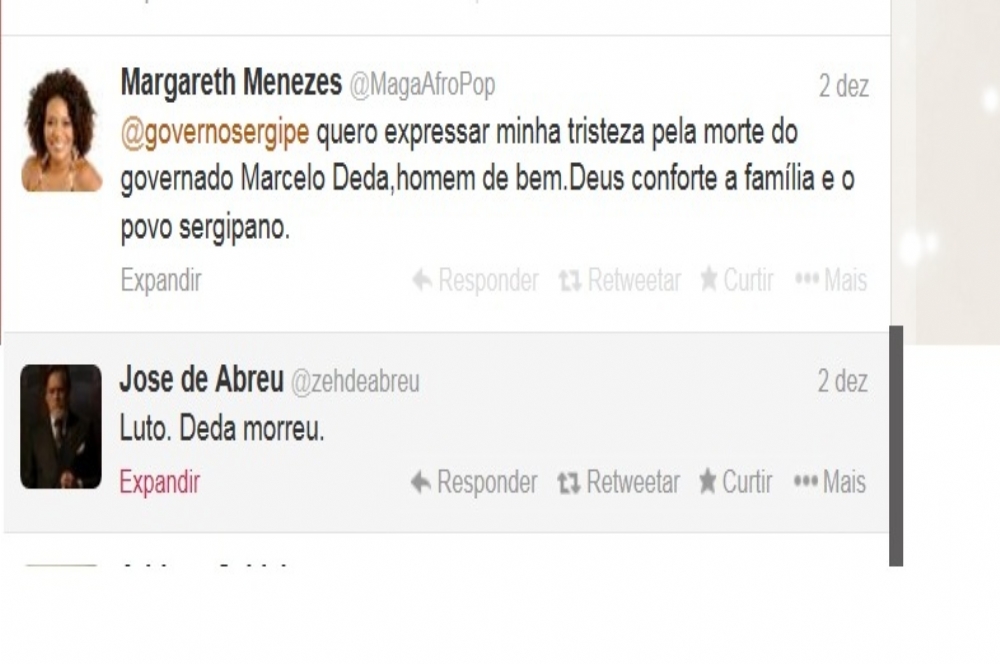The width and height of the screenshot is (1000, 664).
Task: Click the @MagaAfroPop handle
Action: (422, 85)
